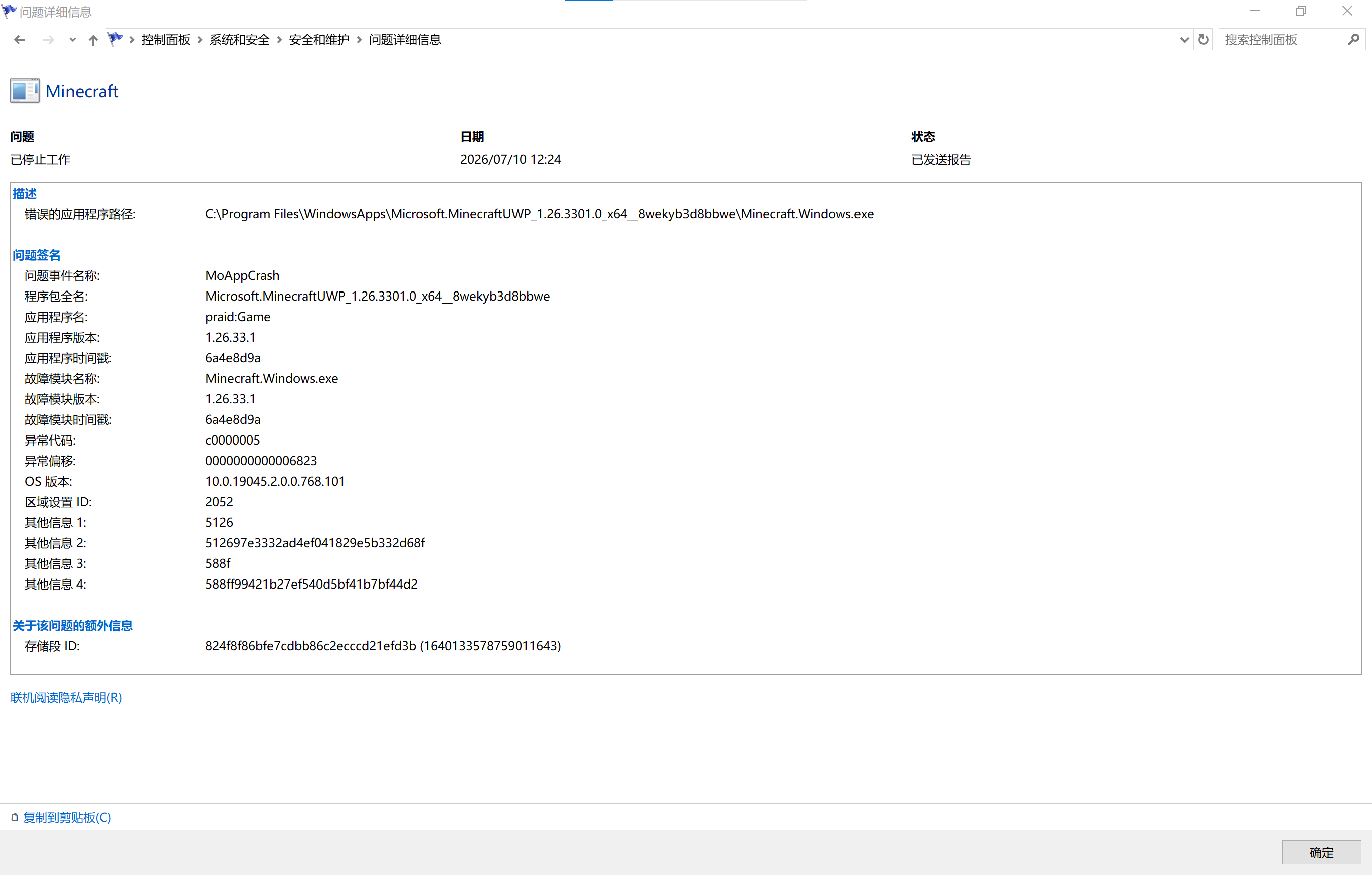1372x875 pixels.
Task: Navigate to 安全和维护 breadcrumb
Action: (x=319, y=39)
